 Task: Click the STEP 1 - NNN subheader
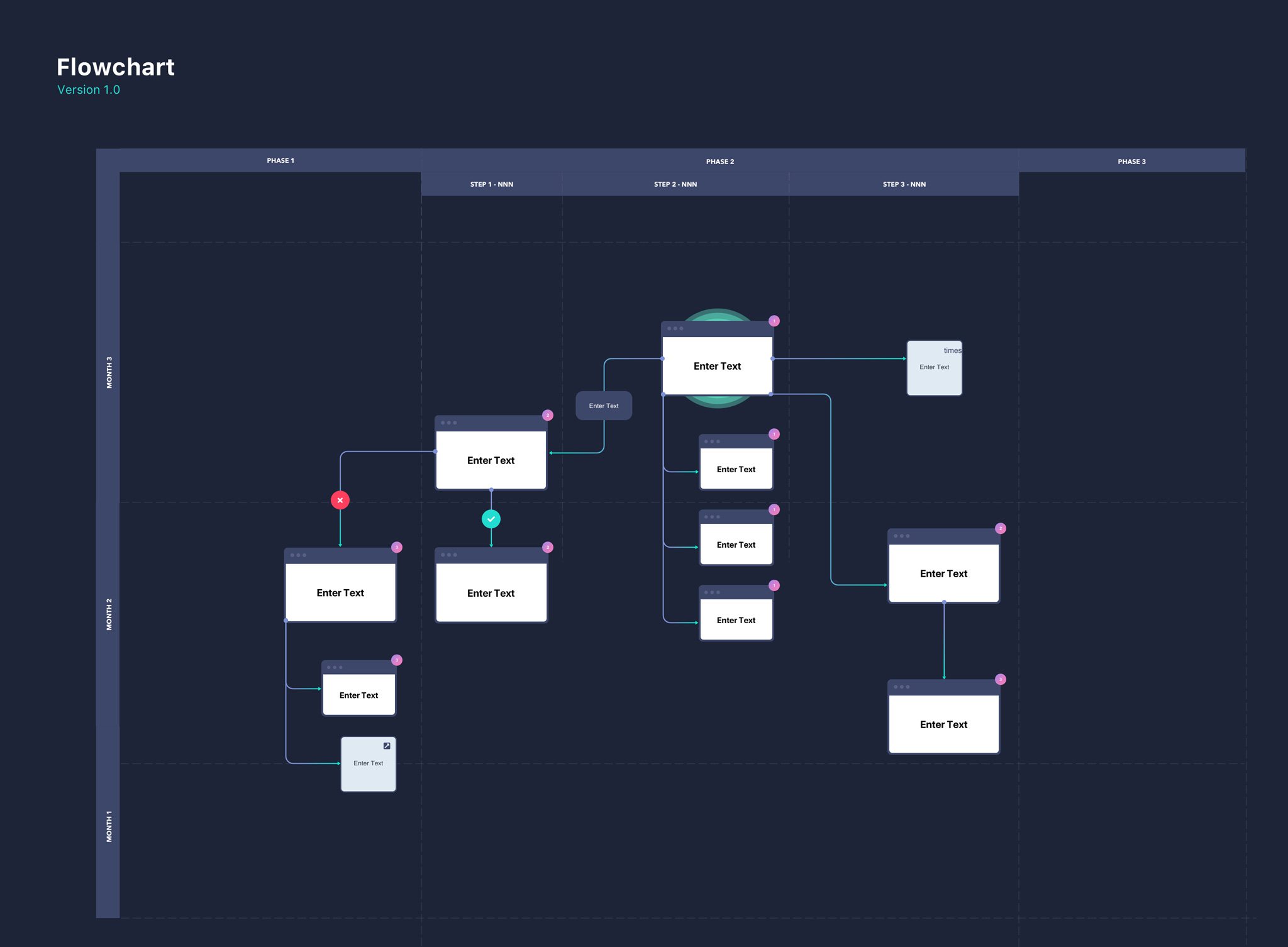(492, 184)
